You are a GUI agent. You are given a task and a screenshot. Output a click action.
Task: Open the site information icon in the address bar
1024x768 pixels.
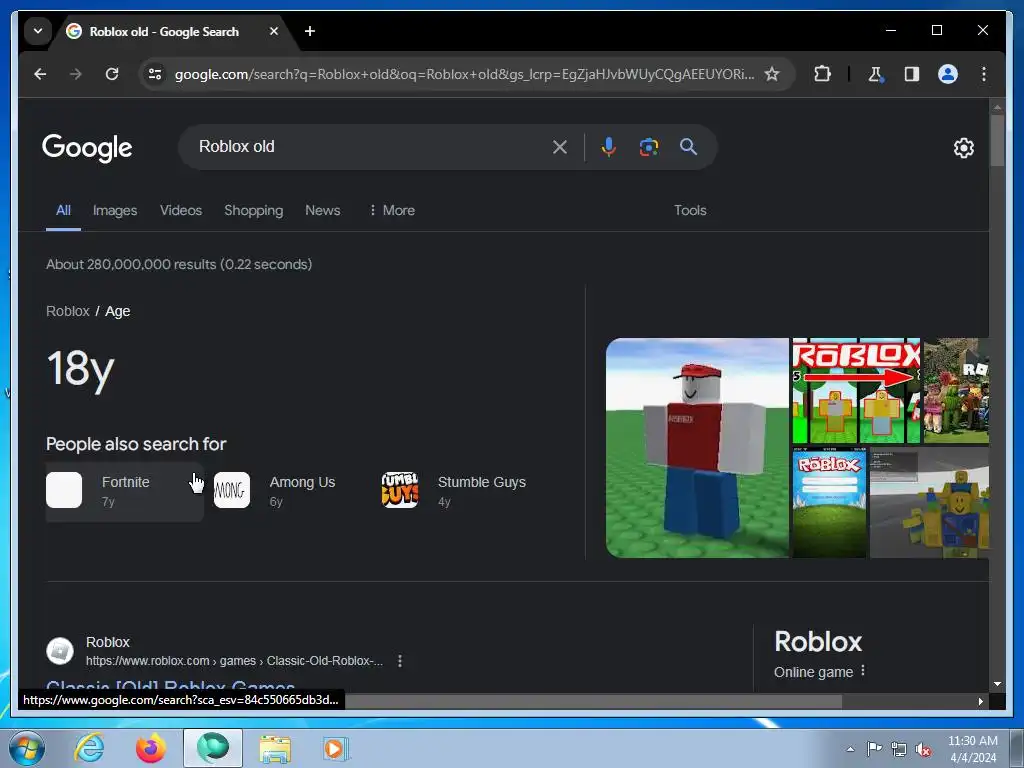tap(155, 74)
